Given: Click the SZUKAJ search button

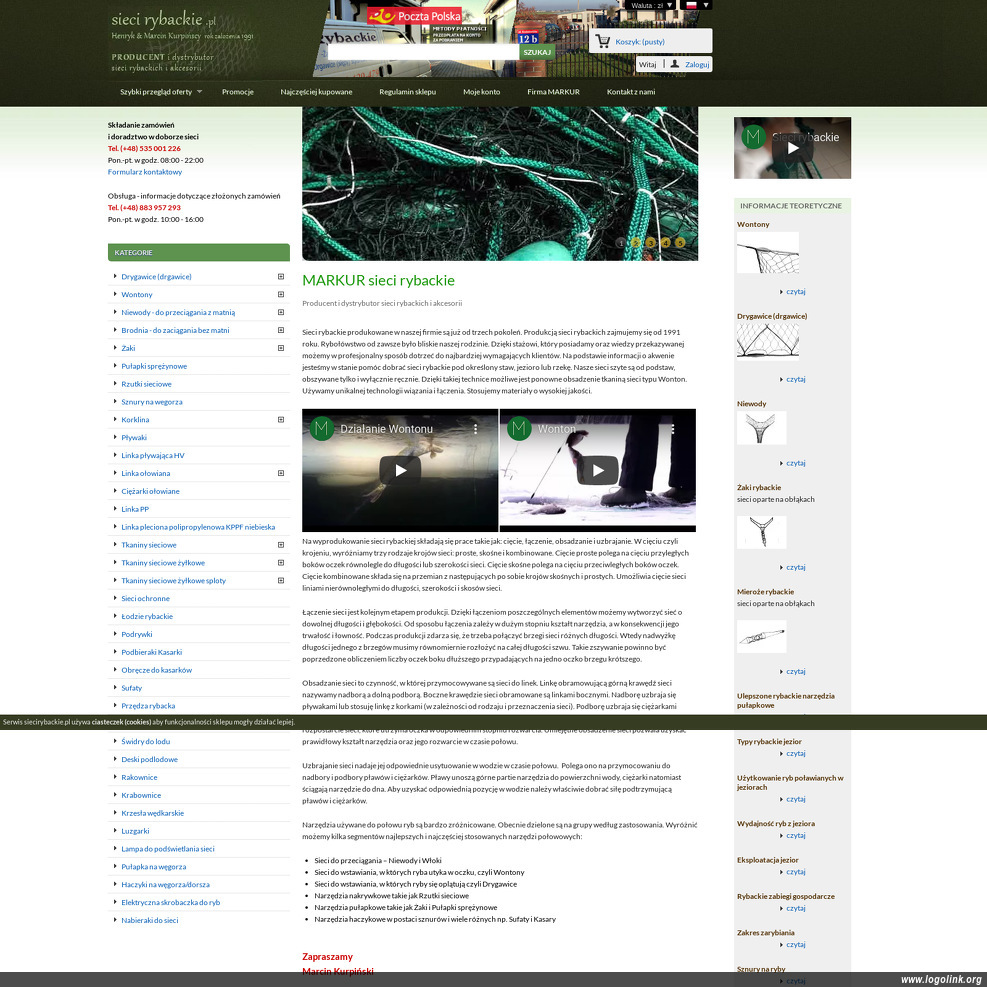Looking at the screenshot, I should (537, 52).
